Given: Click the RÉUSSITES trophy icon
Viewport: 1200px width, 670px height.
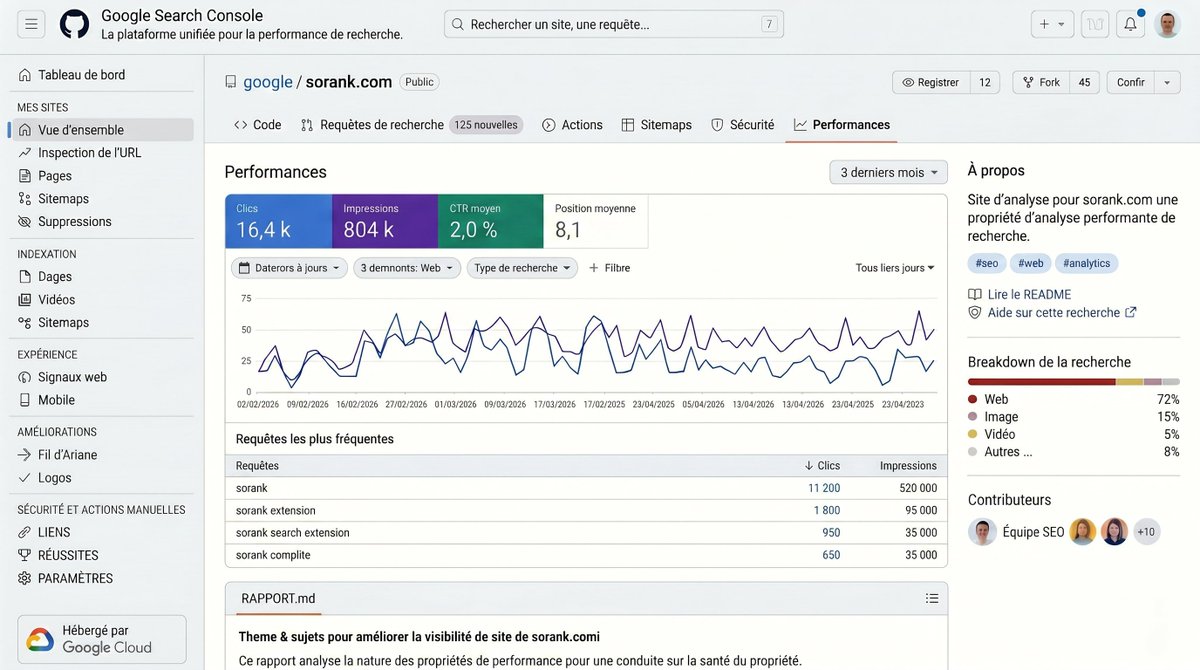Looking at the screenshot, I should (25, 555).
